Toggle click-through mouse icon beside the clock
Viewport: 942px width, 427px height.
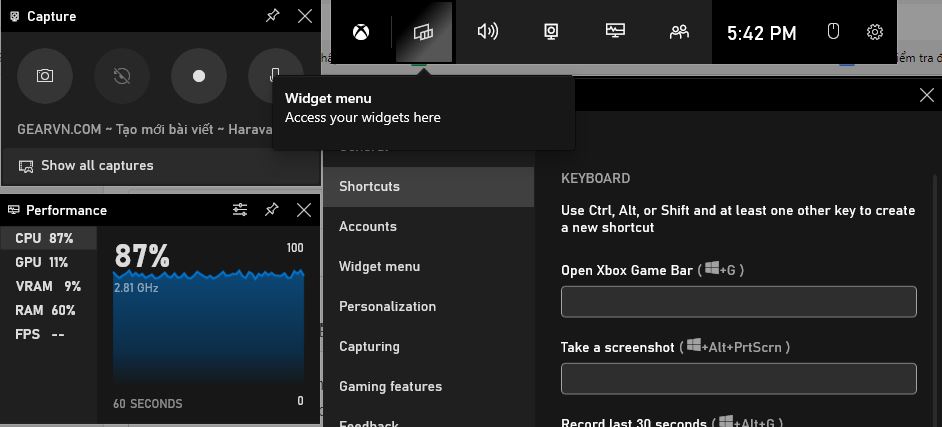click(x=833, y=32)
